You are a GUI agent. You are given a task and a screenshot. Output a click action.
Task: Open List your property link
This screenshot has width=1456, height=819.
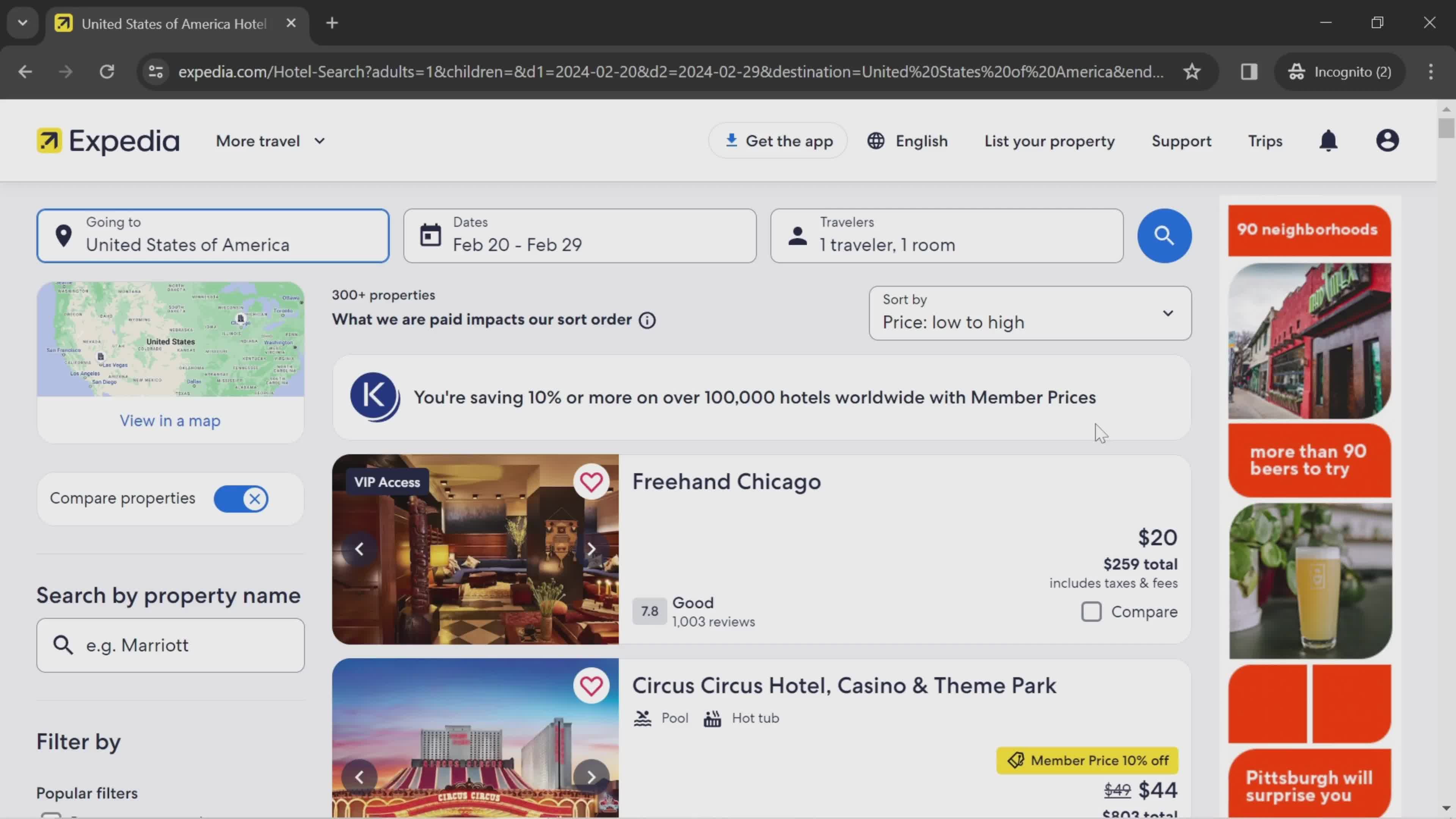1050,141
